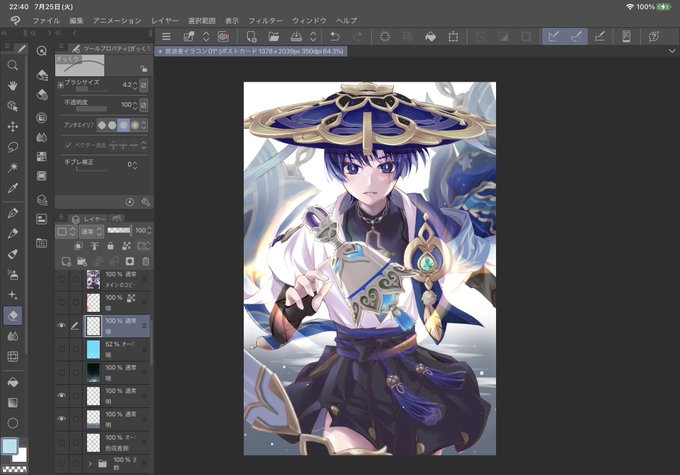
Task: Show the 色収差前 layer
Action: tap(62, 442)
